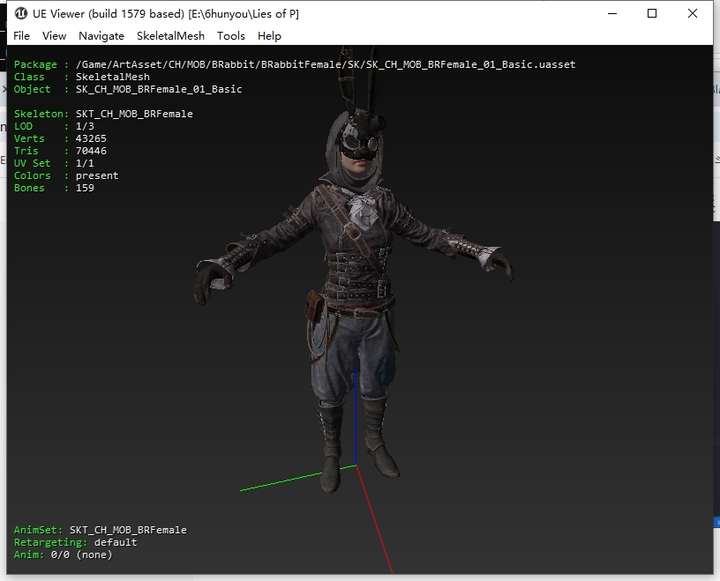
Task: Click the green axis line on the floor
Action: pos(296,479)
